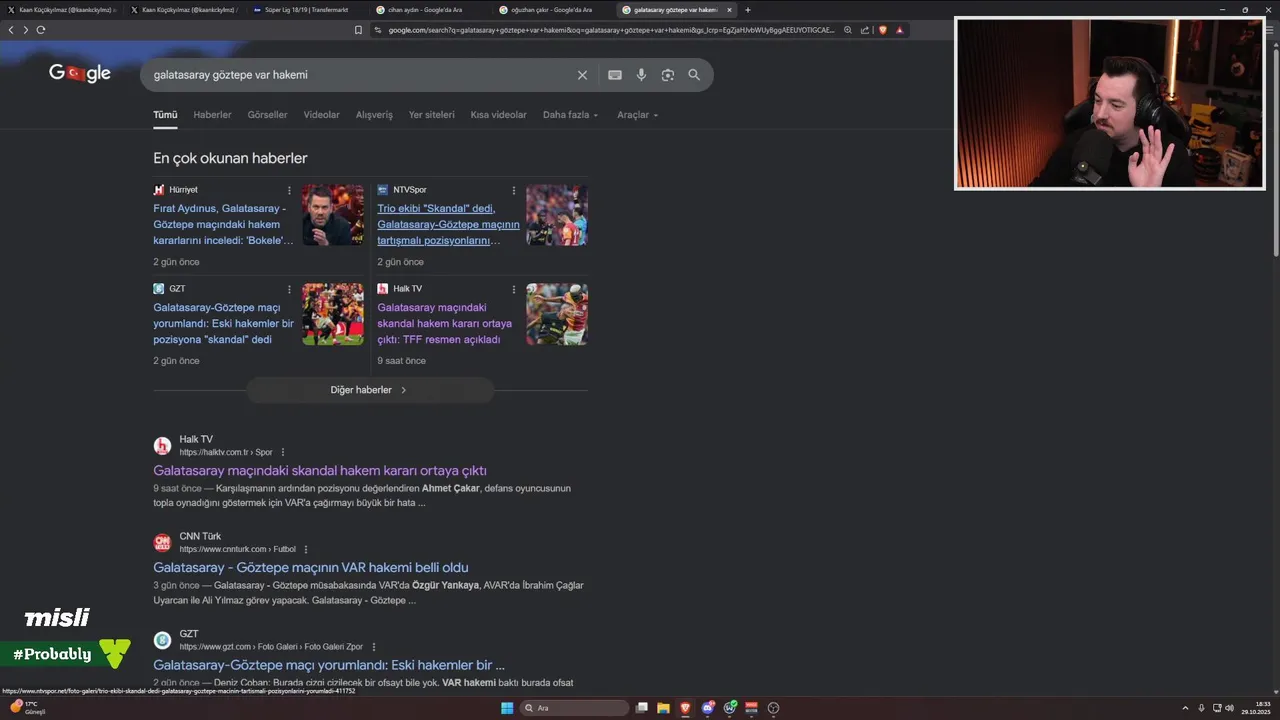The height and width of the screenshot is (720, 1280).
Task: Click the Brave browser taskbar icon
Action: tap(685, 708)
